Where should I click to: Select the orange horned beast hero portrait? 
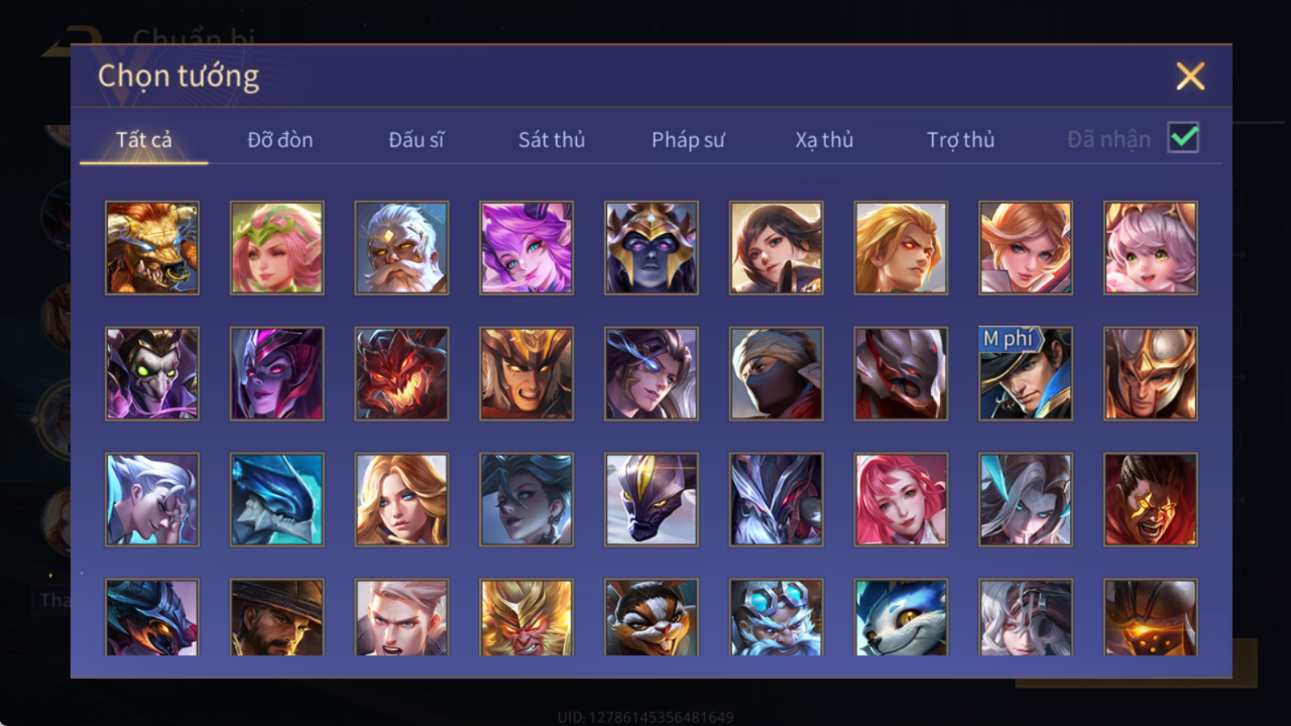(152, 248)
